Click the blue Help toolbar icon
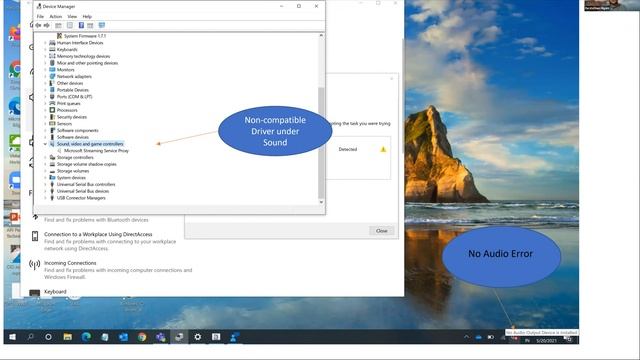Viewport: 640px width, 360px height. [x=81, y=25]
